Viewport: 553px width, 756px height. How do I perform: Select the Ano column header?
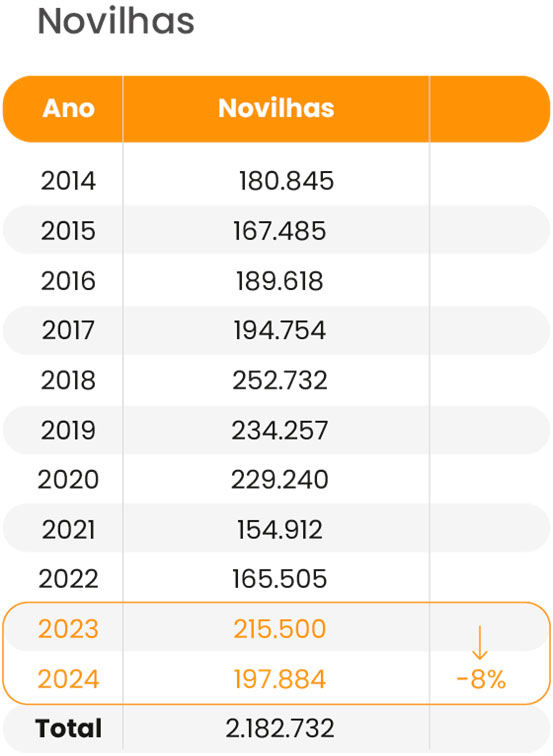click(68, 108)
